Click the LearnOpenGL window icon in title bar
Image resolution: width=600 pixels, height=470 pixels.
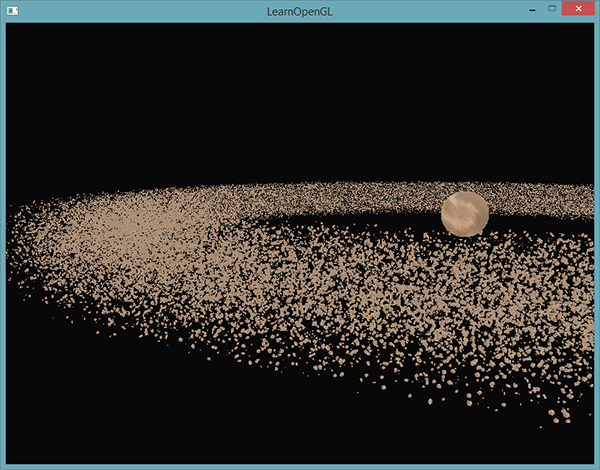point(13,10)
